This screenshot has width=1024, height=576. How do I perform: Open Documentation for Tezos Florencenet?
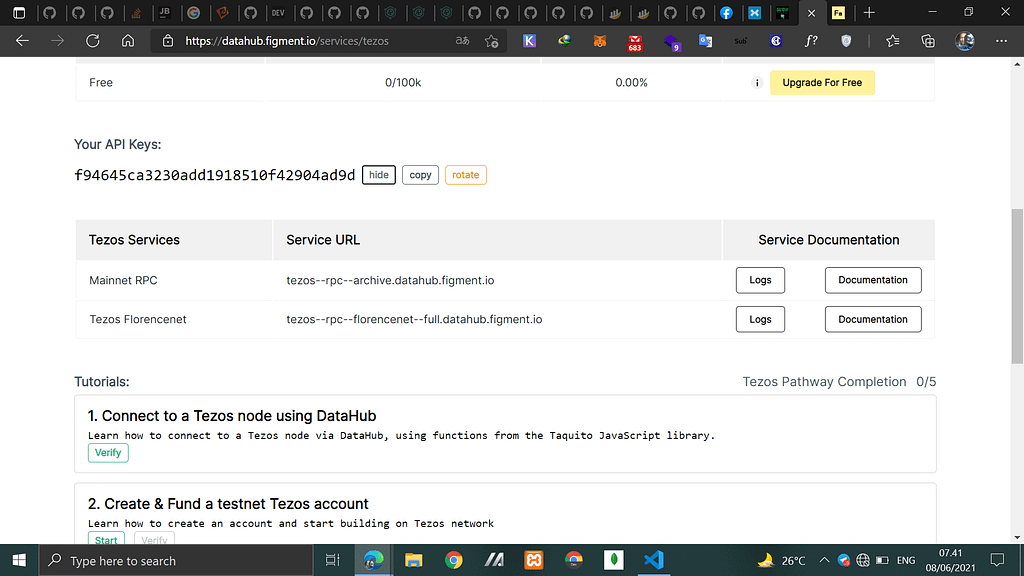(x=873, y=319)
